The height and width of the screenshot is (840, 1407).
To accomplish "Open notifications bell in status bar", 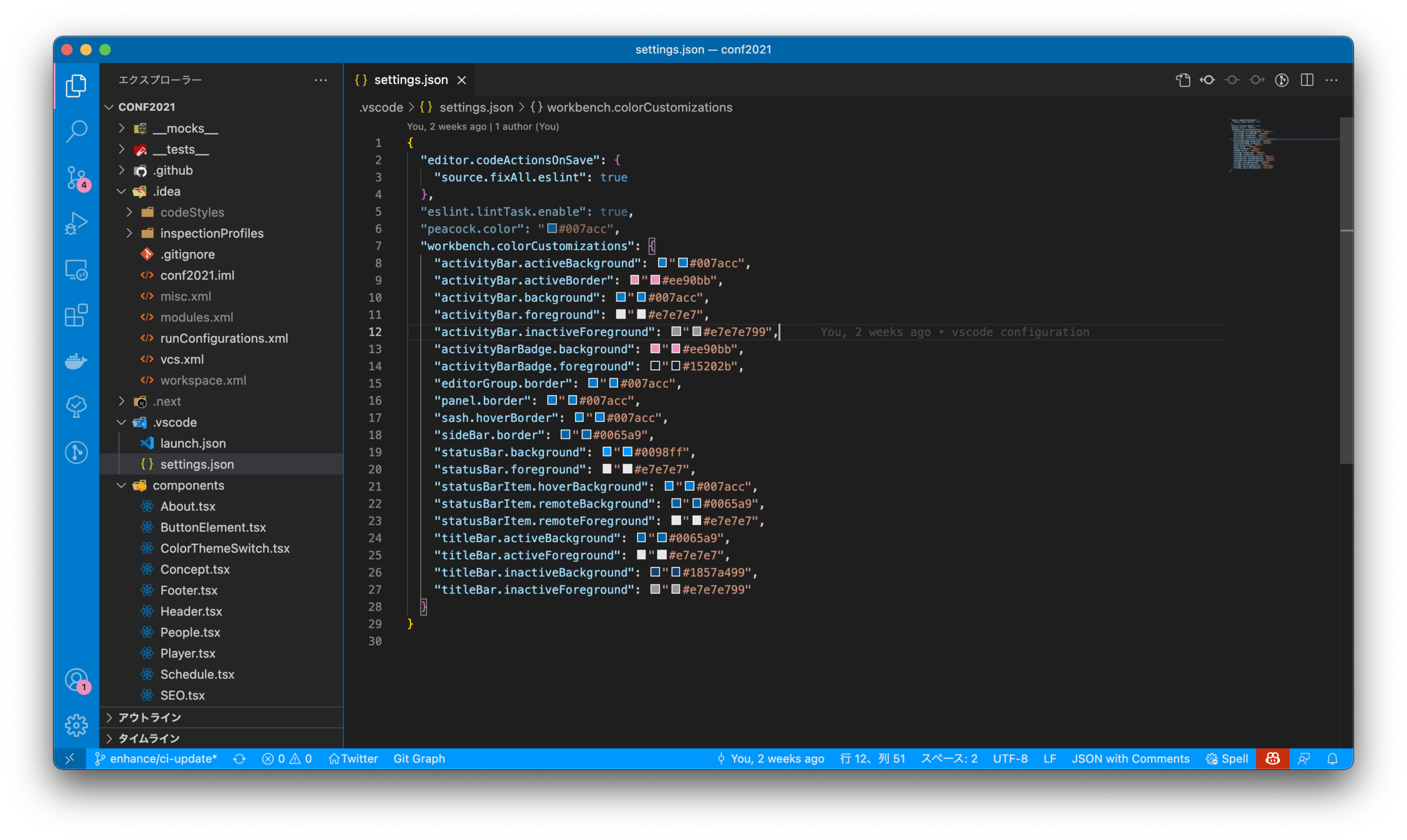I will point(1332,758).
